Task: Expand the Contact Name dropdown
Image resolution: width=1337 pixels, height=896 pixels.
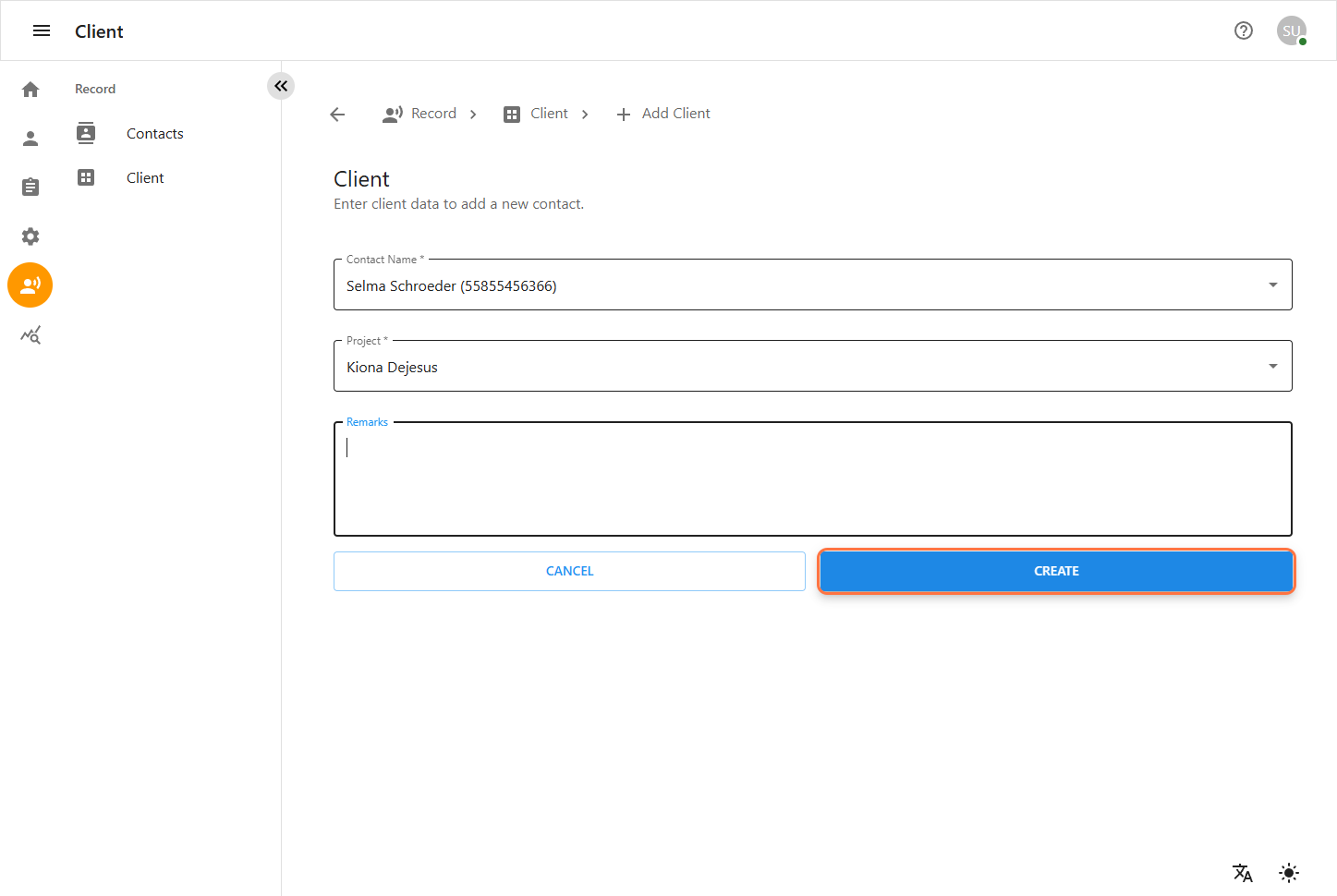Action: pyautogui.click(x=1272, y=285)
